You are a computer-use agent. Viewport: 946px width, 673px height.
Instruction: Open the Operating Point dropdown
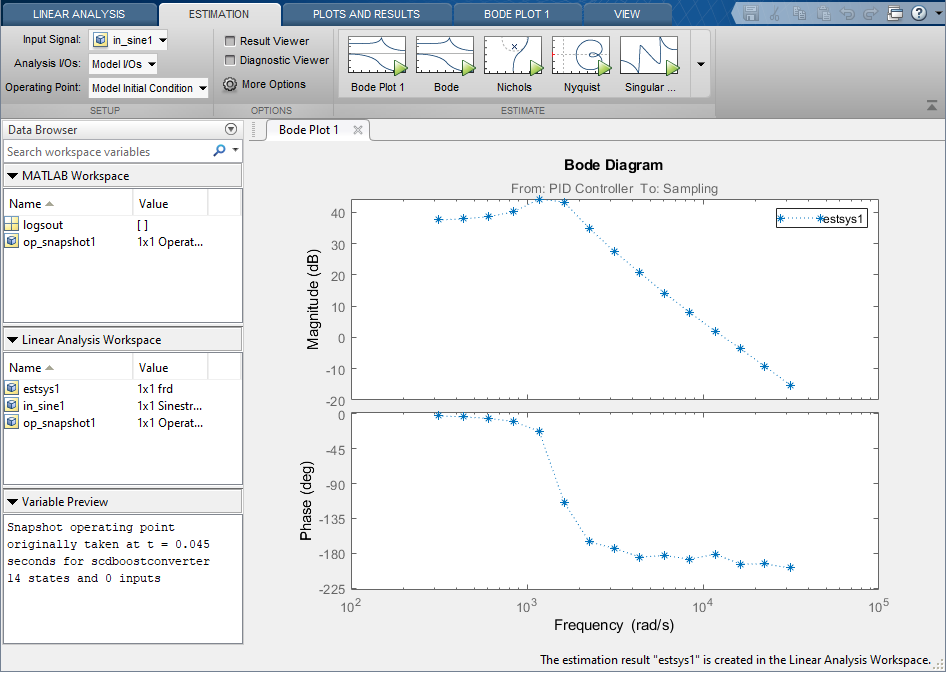point(148,88)
